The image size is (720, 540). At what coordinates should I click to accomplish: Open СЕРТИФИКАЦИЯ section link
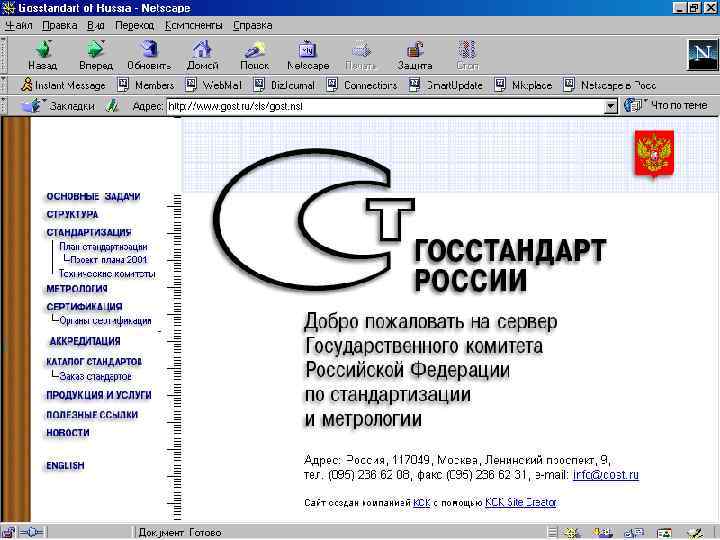[x=84, y=307]
